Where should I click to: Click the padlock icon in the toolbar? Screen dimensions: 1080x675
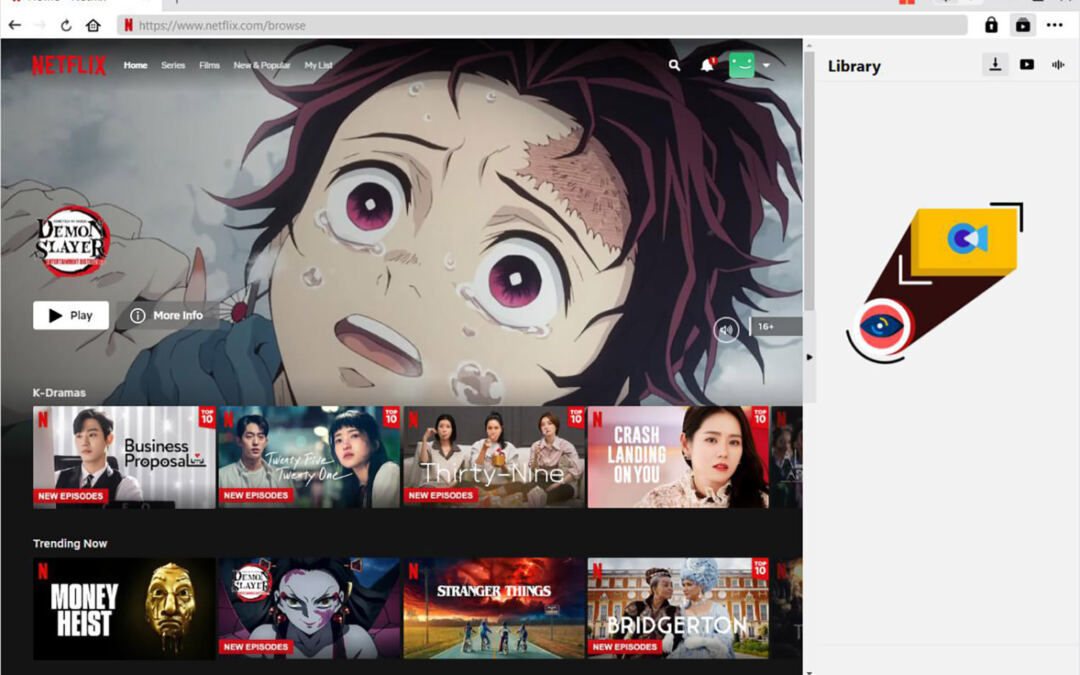[991, 25]
